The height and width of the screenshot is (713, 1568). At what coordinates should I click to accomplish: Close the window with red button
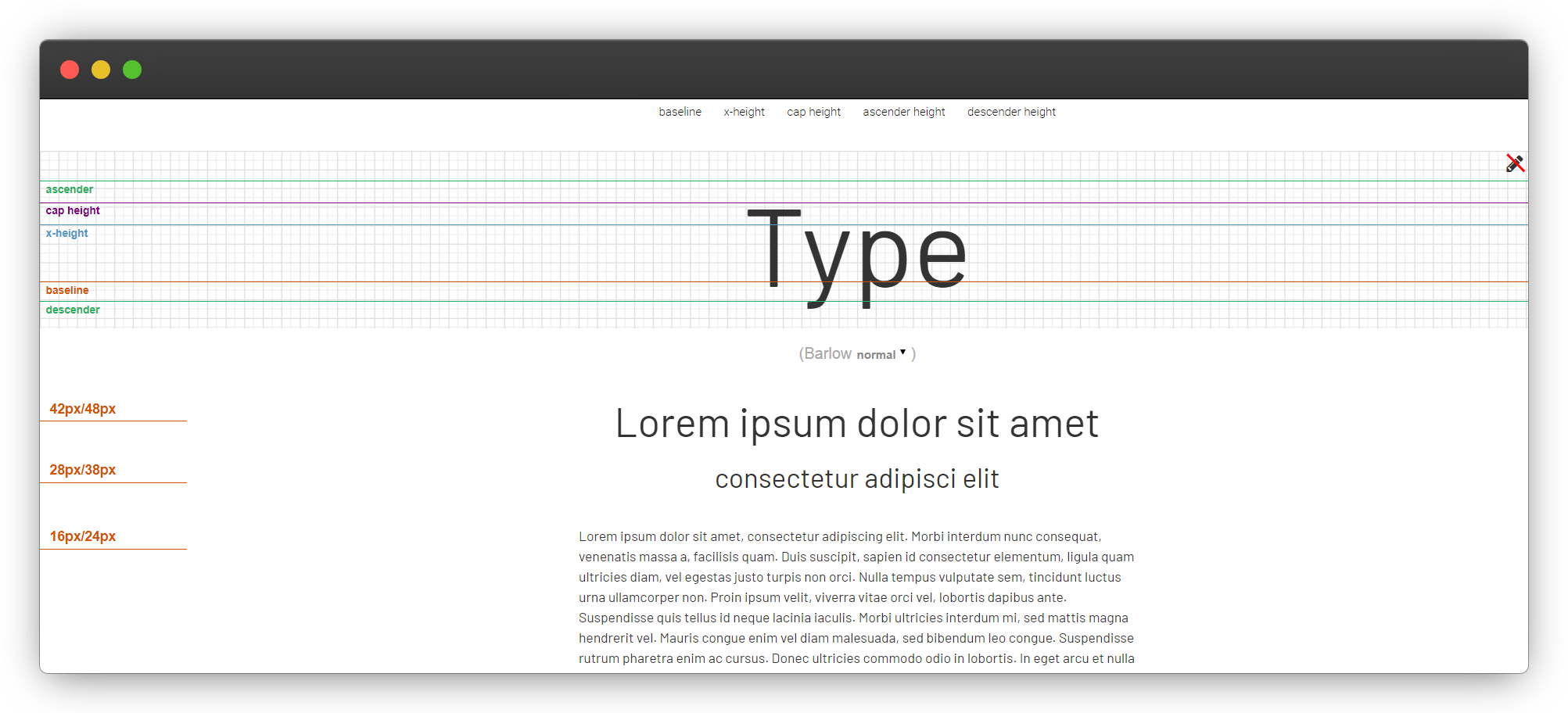click(70, 70)
